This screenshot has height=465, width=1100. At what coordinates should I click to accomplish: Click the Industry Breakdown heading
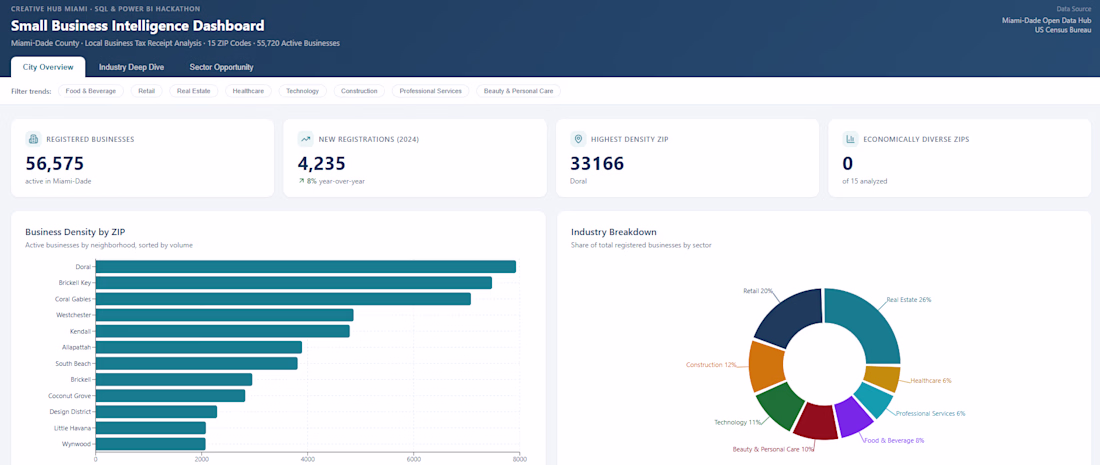(614, 231)
